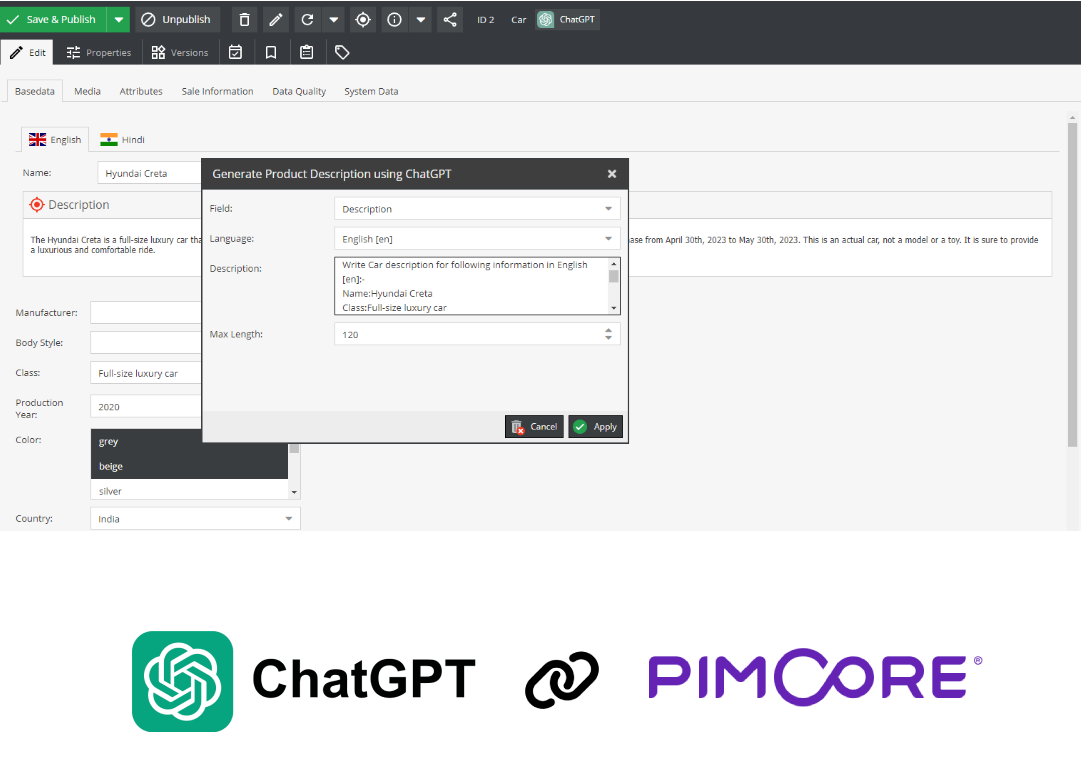Open the Versions tab
This screenshot has width=1081, height=766.
tap(180, 52)
